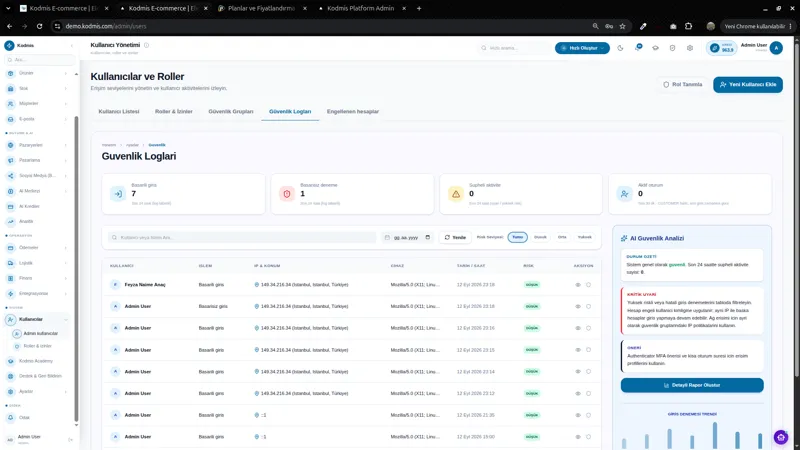View details eye icon for 23:16 login row

578,328
